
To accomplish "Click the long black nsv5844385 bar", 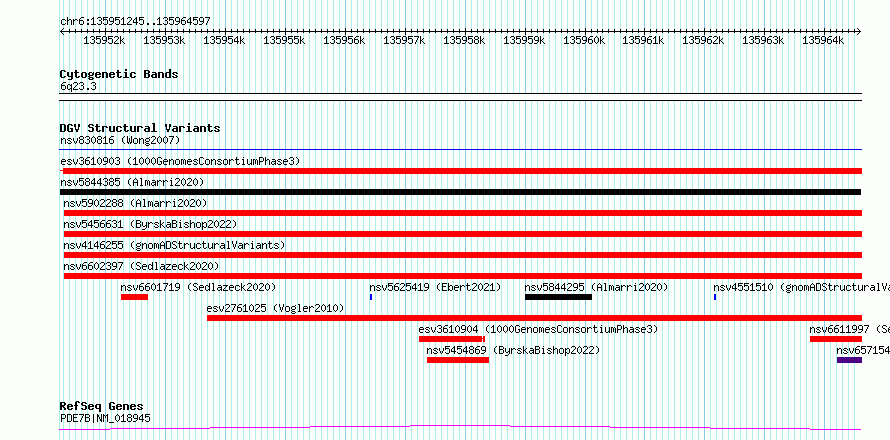I will [460, 192].
